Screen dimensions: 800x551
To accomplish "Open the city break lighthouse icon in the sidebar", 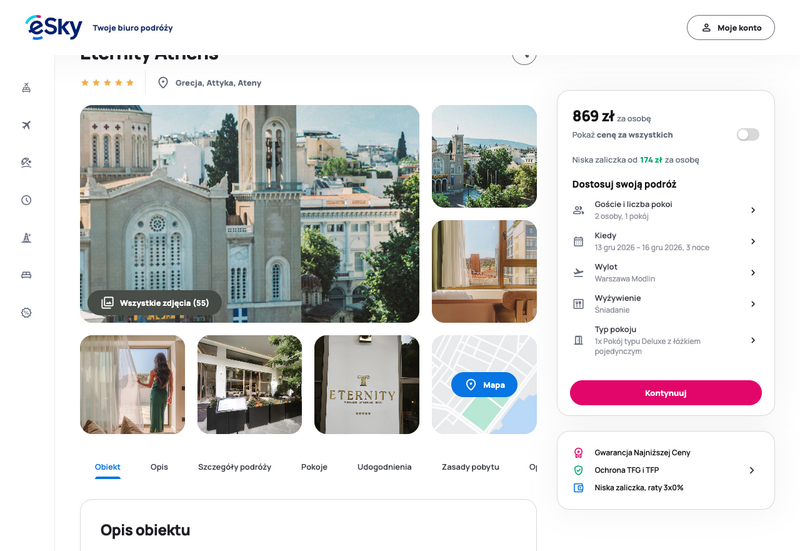I will 26,238.
